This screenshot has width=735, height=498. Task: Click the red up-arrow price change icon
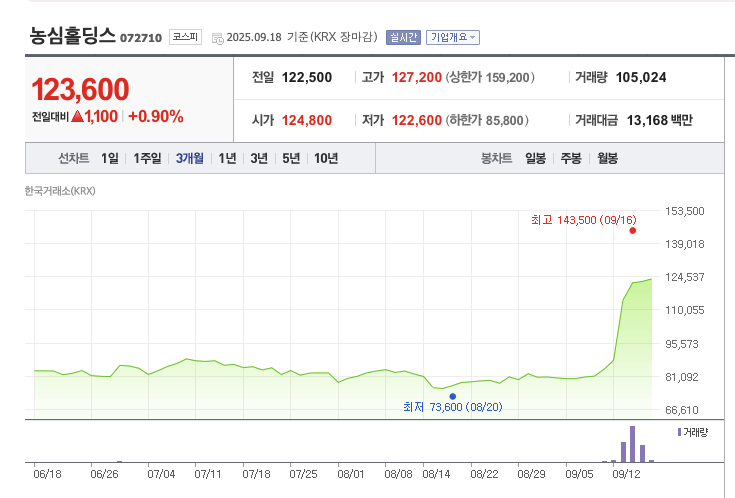coord(76,117)
